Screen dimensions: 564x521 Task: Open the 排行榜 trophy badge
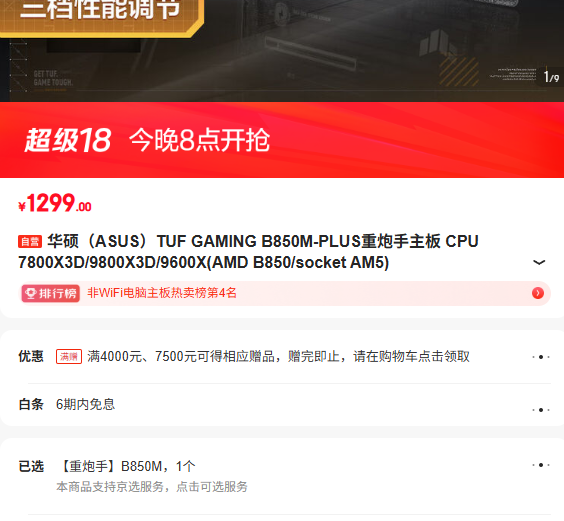[x=50, y=293]
